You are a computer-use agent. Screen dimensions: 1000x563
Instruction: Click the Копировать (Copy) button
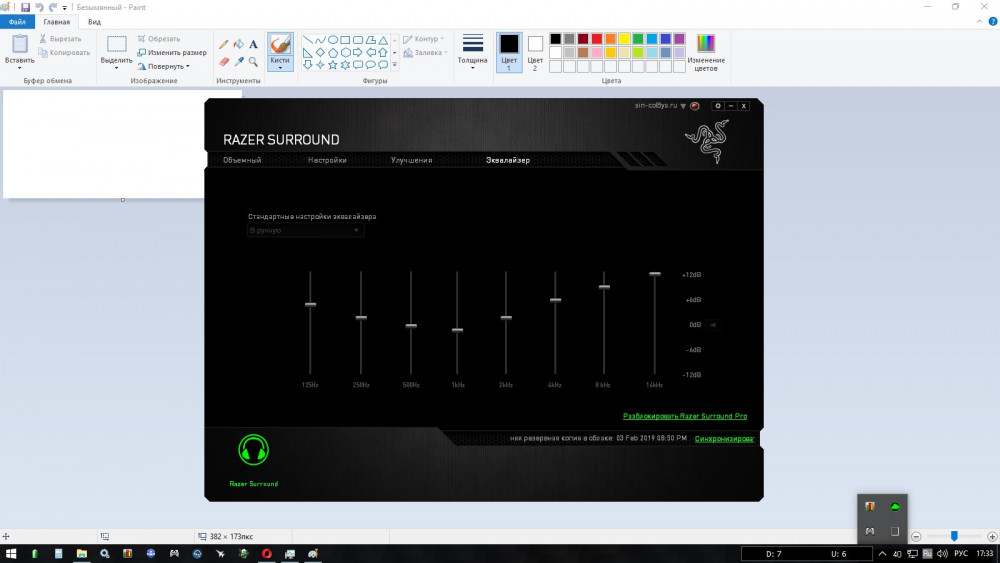[x=64, y=53]
